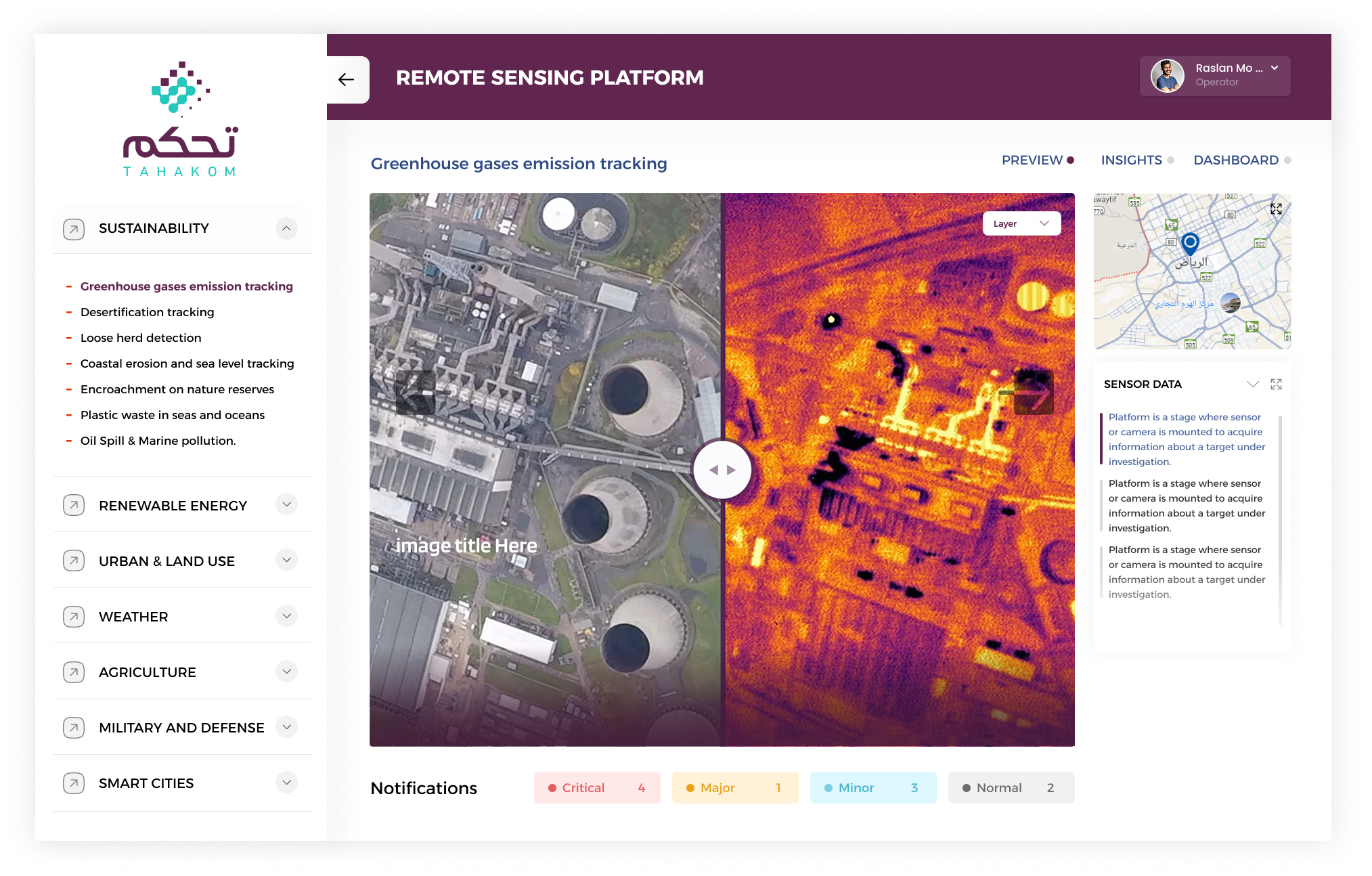The image size is (1372, 876).
Task: Expand the Renewable Energy section chevron
Action: (286, 504)
